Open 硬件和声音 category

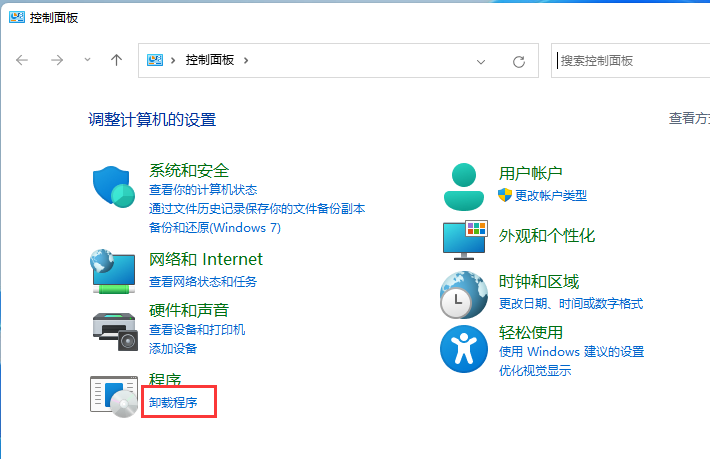point(189,311)
